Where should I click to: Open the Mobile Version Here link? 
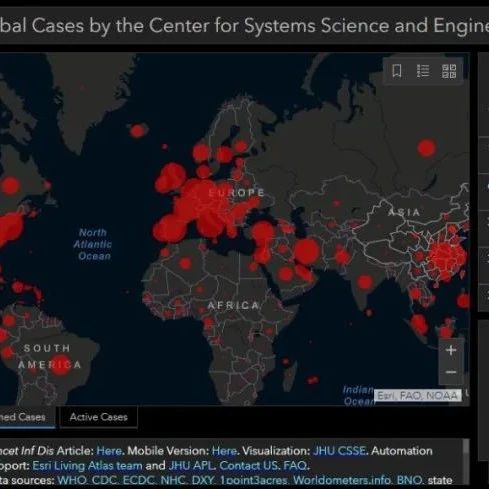point(224,451)
